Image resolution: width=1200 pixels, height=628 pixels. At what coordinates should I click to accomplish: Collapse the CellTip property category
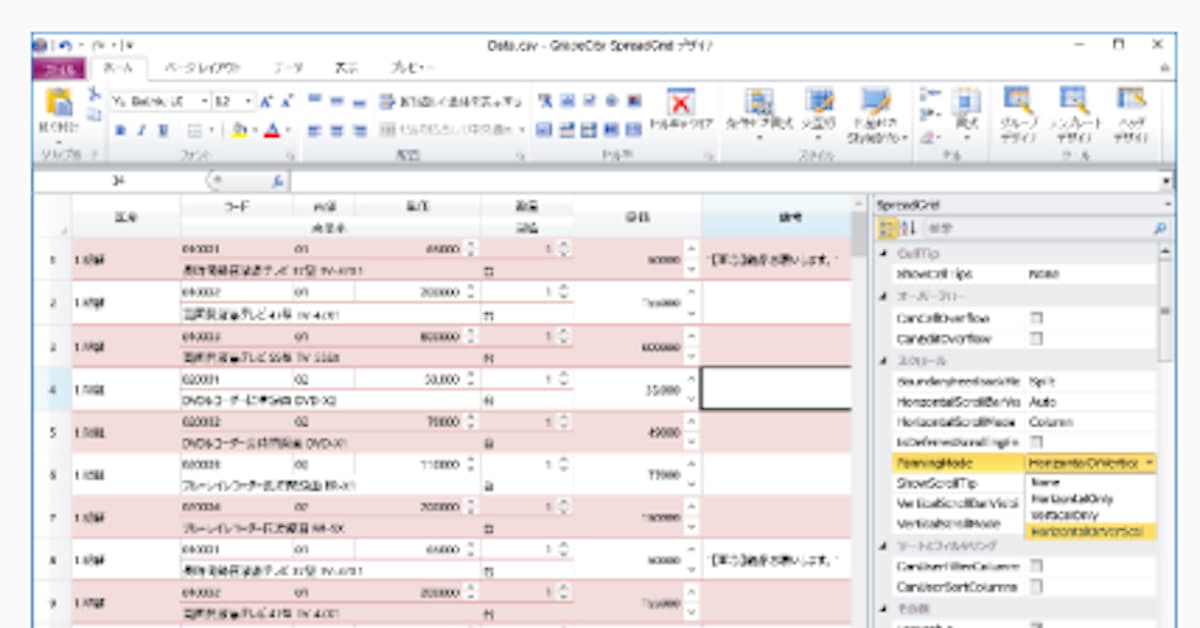click(883, 254)
